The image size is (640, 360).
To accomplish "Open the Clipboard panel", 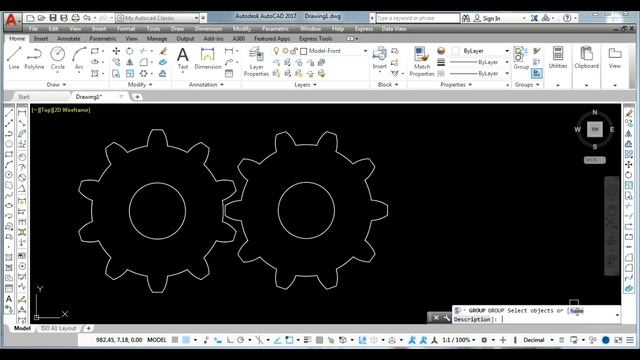I will [x=586, y=58].
